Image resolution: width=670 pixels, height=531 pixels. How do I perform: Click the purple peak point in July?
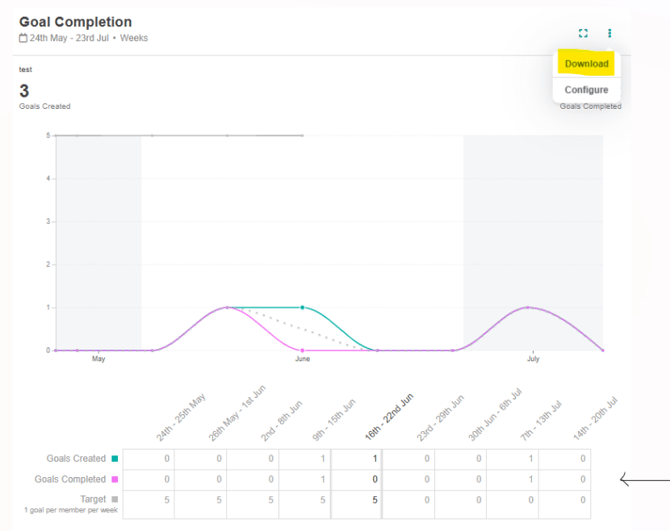point(529,308)
